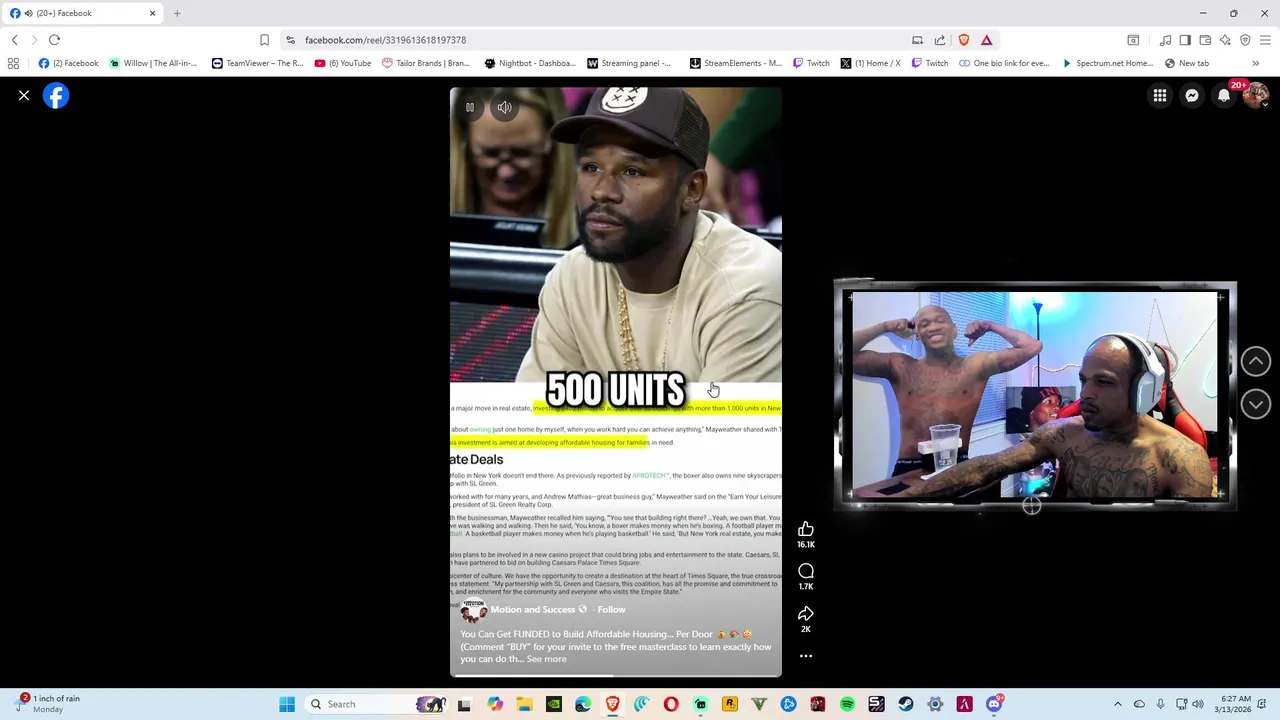This screenshot has width=1280, height=720.
Task: Open Brave Shields lion icon
Action: 964,40
